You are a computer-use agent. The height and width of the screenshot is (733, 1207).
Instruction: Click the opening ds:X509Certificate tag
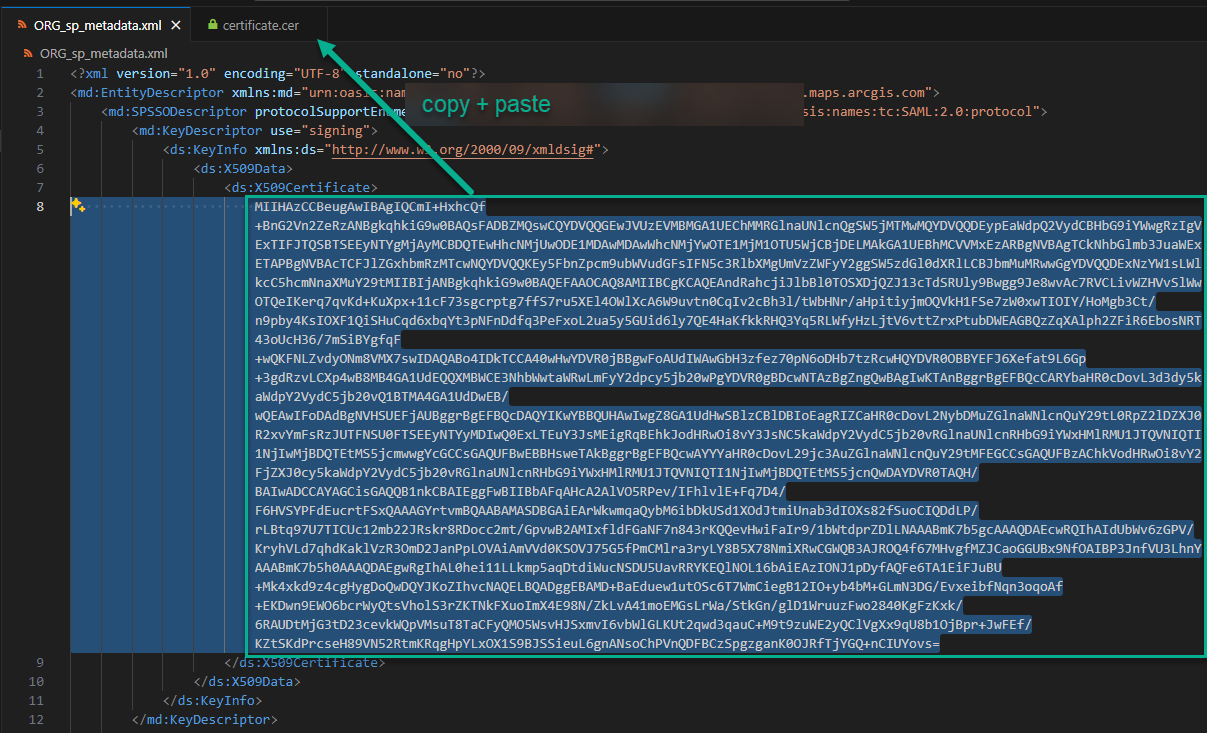301,188
